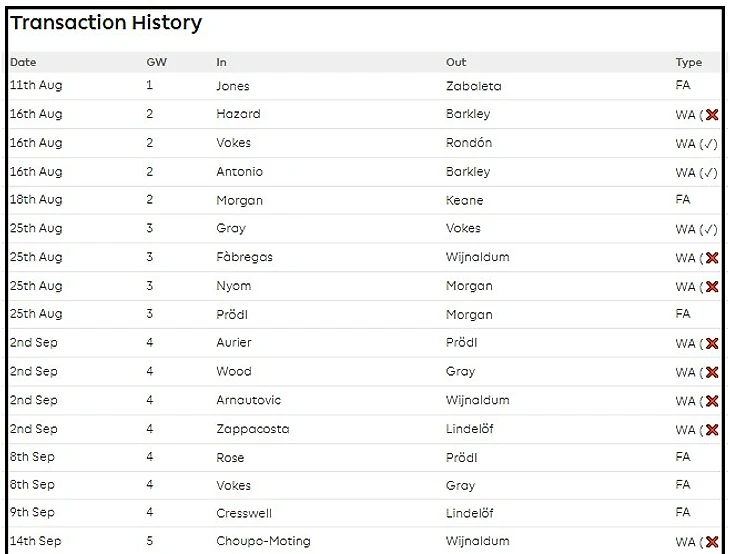Click the red X in the Nyom row
730x554 pixels.
712,287
